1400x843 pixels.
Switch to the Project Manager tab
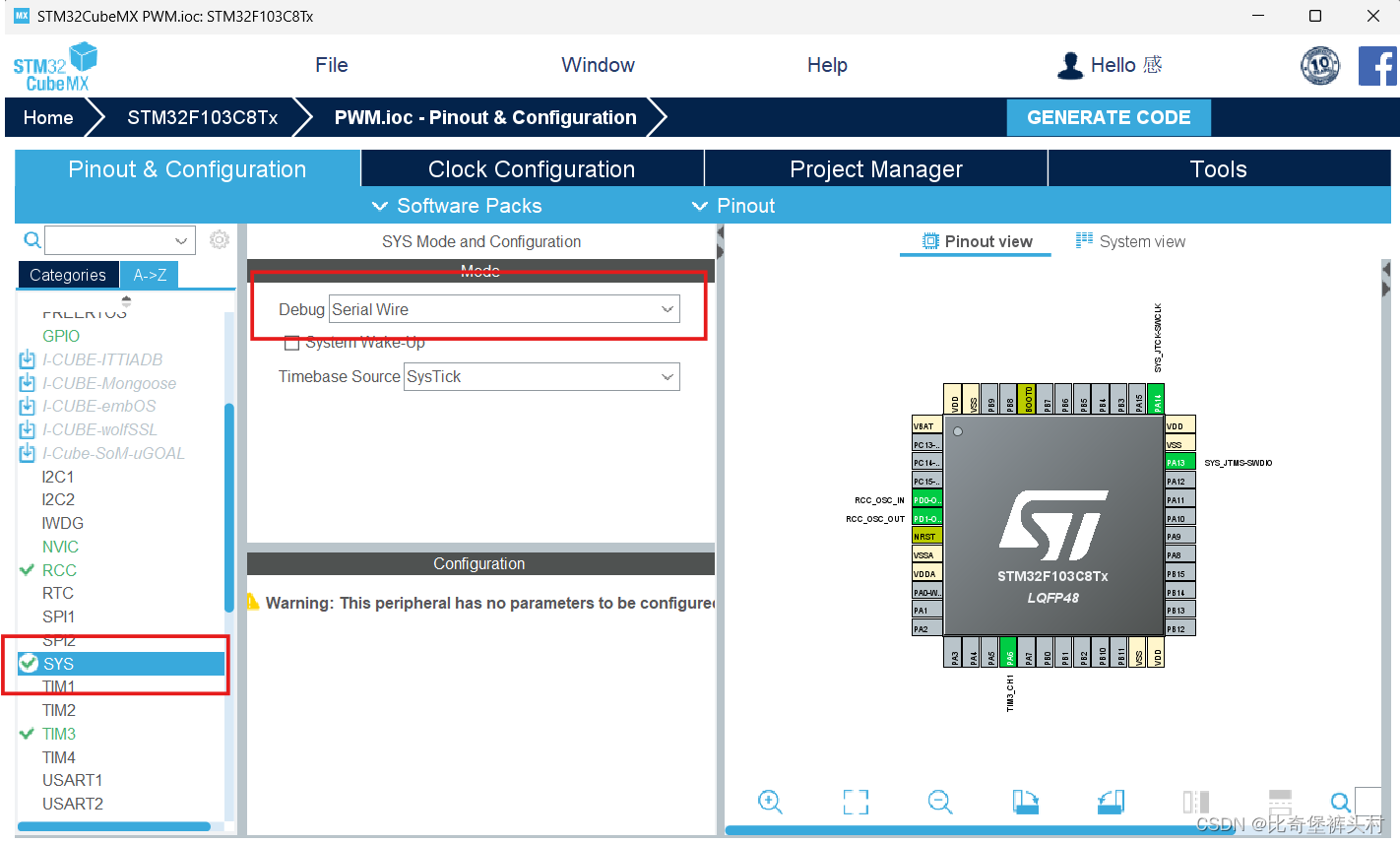click(876, 168)
